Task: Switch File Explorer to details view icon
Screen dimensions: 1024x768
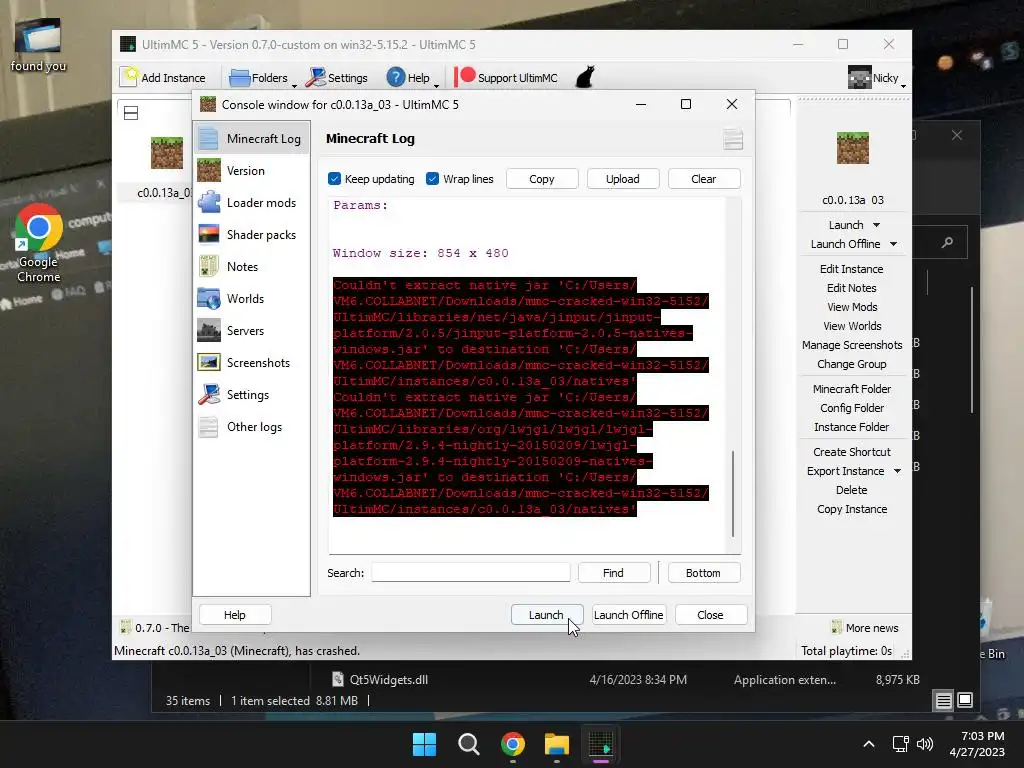Action: [943, 701]
